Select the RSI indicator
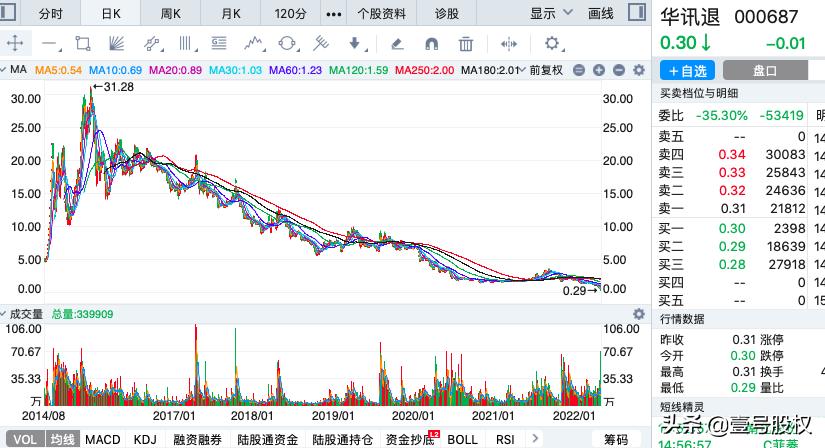 505,439
